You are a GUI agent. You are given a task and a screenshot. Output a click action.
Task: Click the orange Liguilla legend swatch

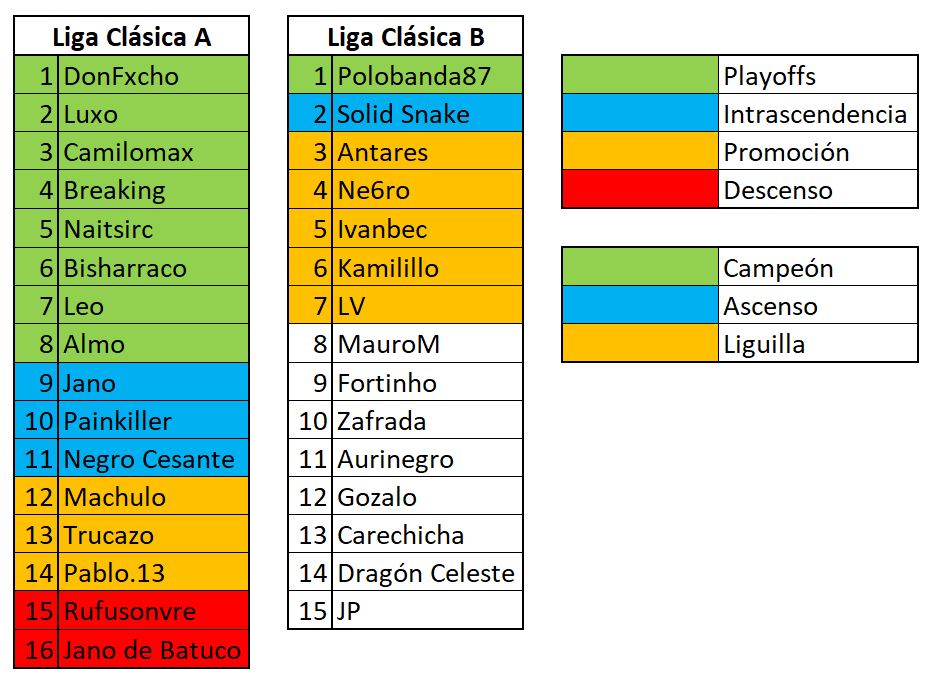point(640,343)
